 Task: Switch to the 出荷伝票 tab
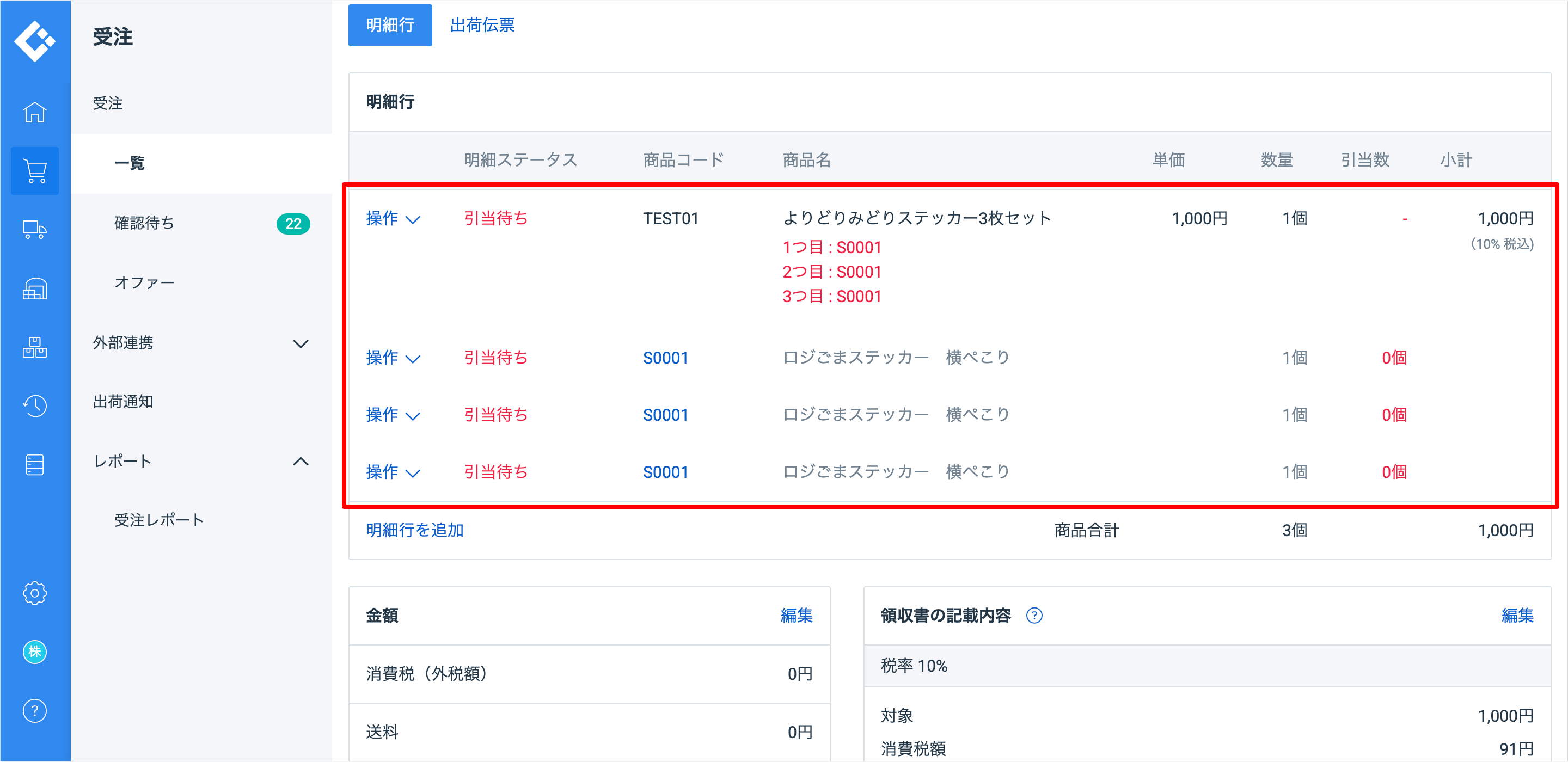(x=482, y=25)
